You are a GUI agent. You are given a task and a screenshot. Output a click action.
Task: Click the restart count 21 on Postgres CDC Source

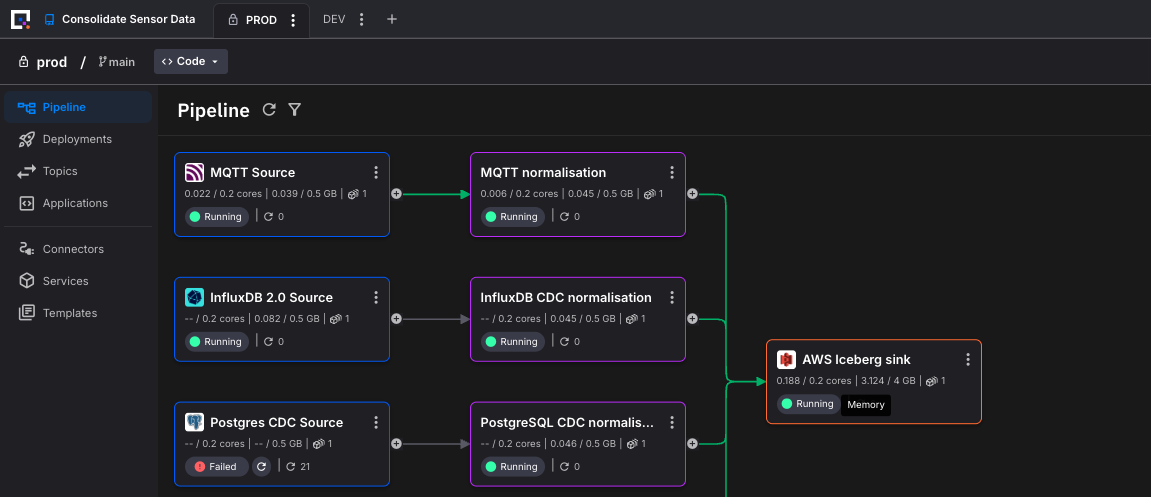tap(298, 466)
